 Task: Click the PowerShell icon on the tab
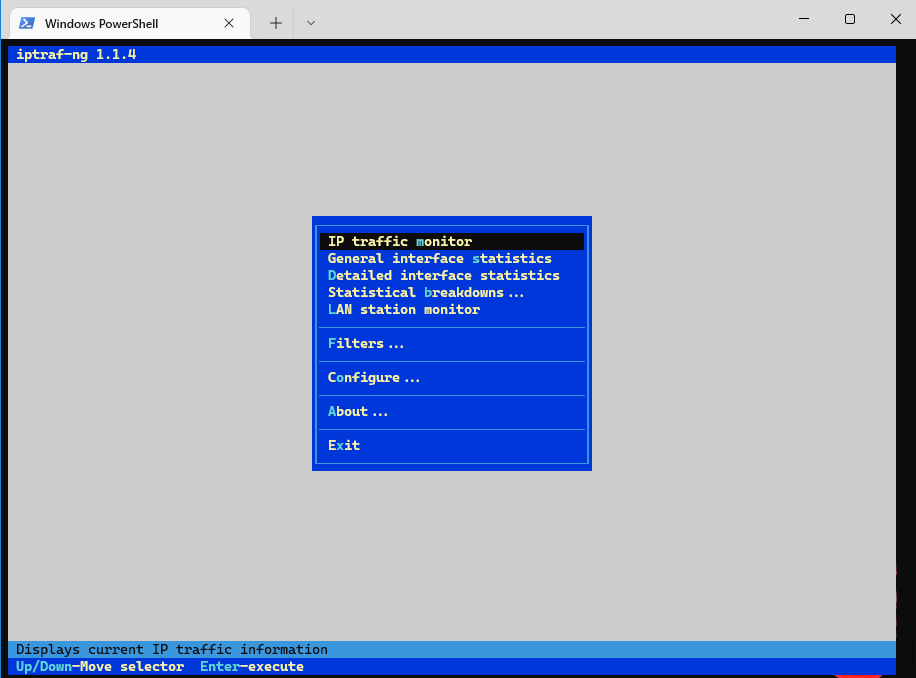tap(27, 23)
